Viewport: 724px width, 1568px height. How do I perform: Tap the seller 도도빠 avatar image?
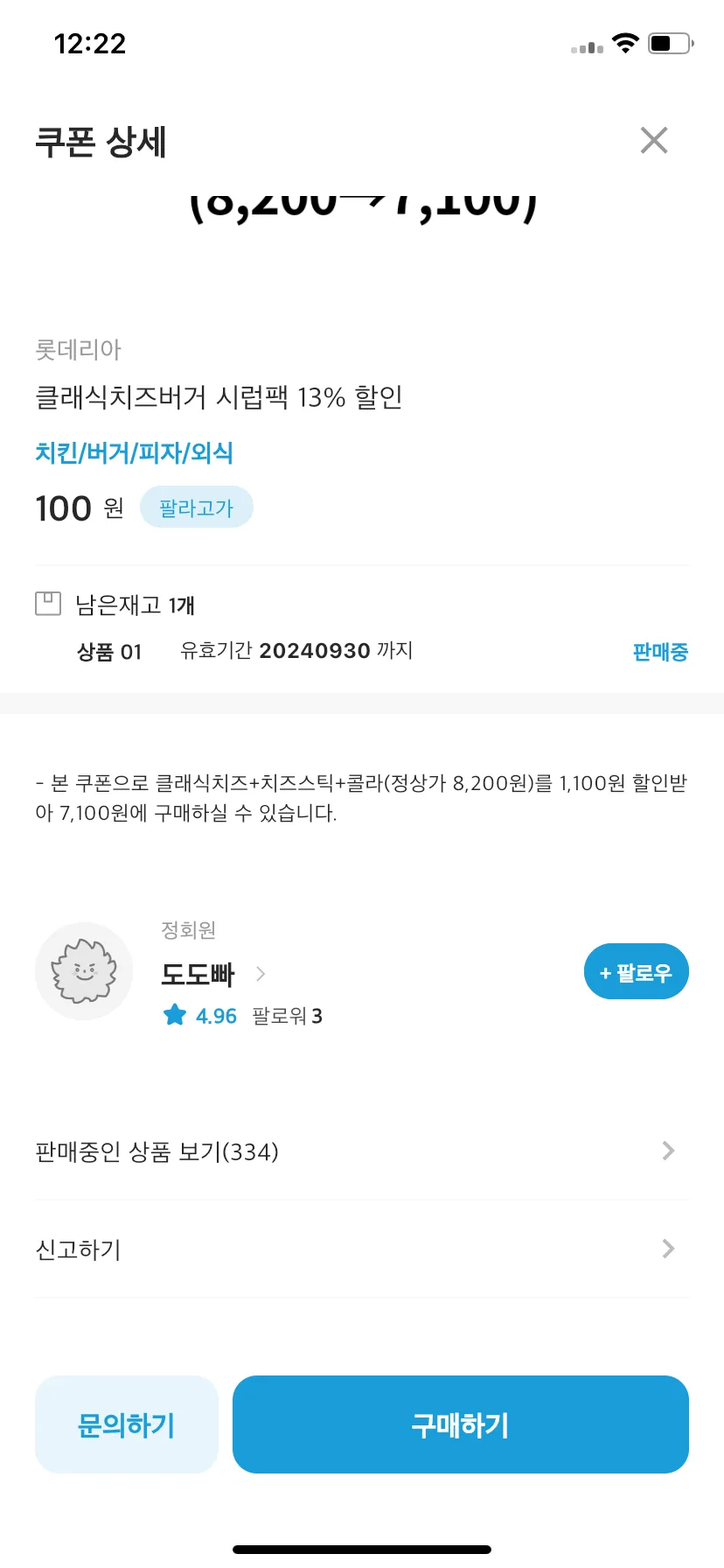click(x=84, y=971)
